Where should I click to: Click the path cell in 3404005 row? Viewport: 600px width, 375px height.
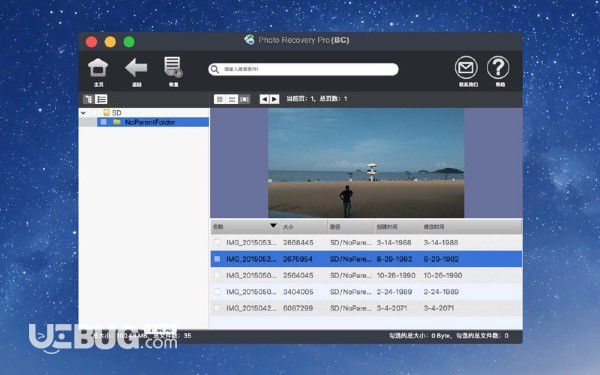[351, 292]
